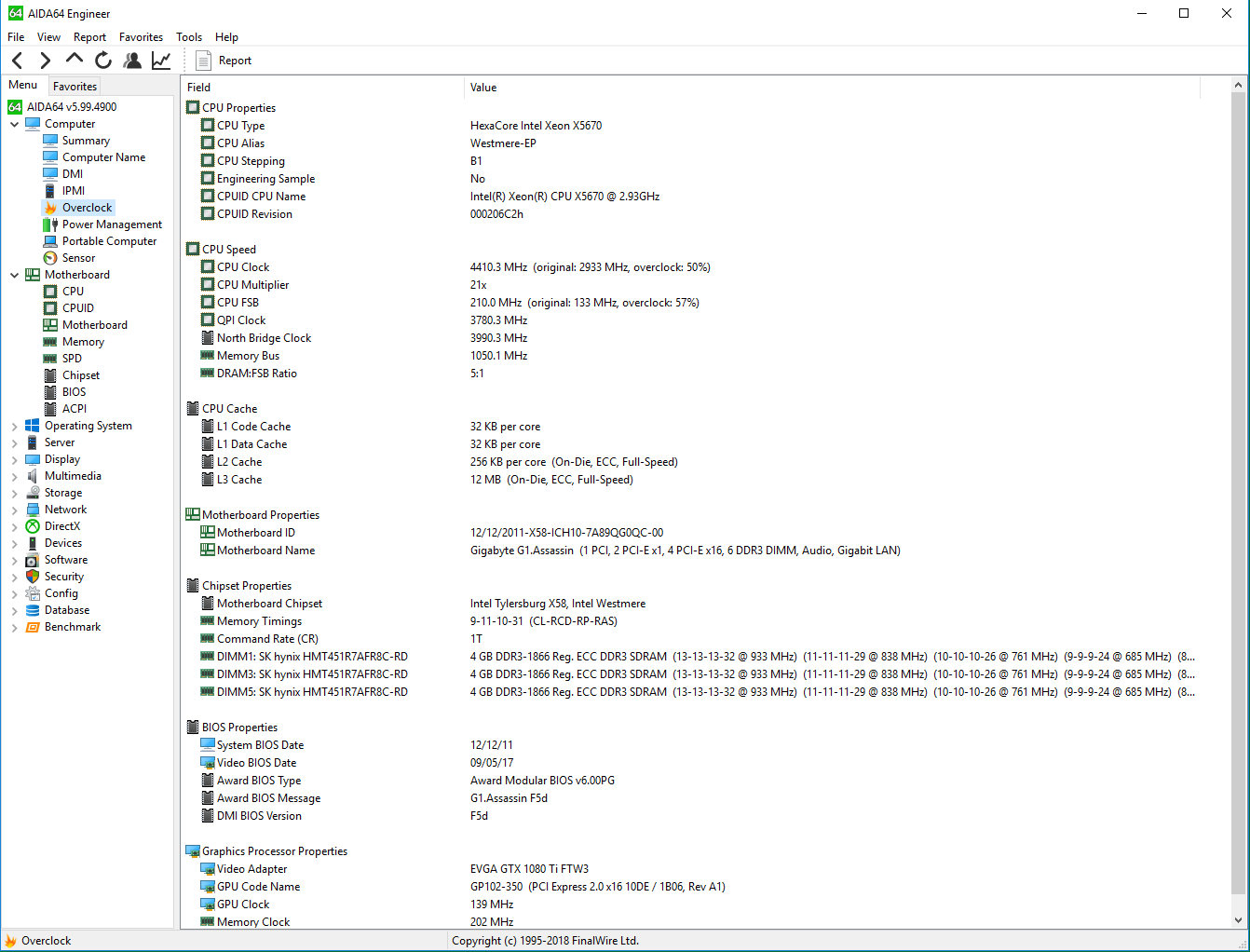Select the Memory Timings row
The image size is (1250, 952).
click(x=689, y=621)
